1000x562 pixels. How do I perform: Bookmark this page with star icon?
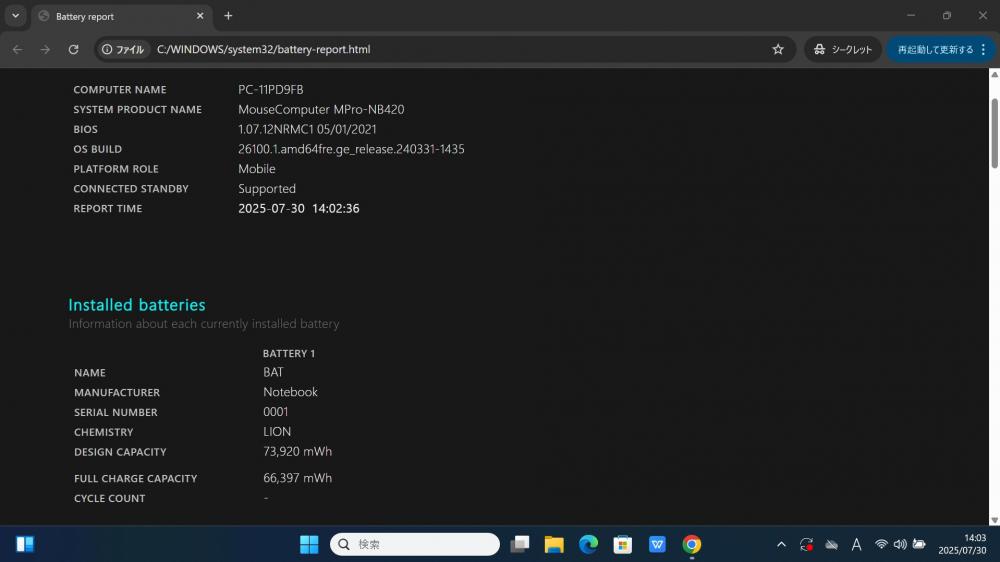point(778,49)
